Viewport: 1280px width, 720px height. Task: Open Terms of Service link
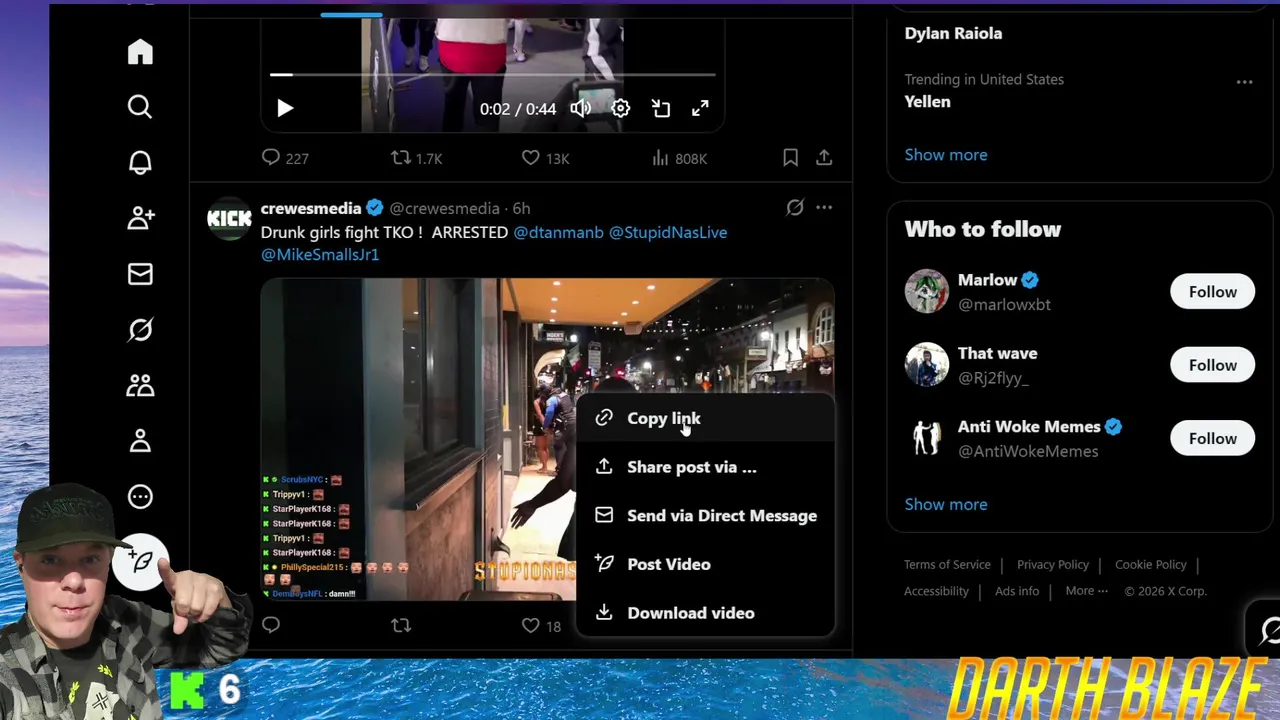pyautogui.click(x=947, y=565)
